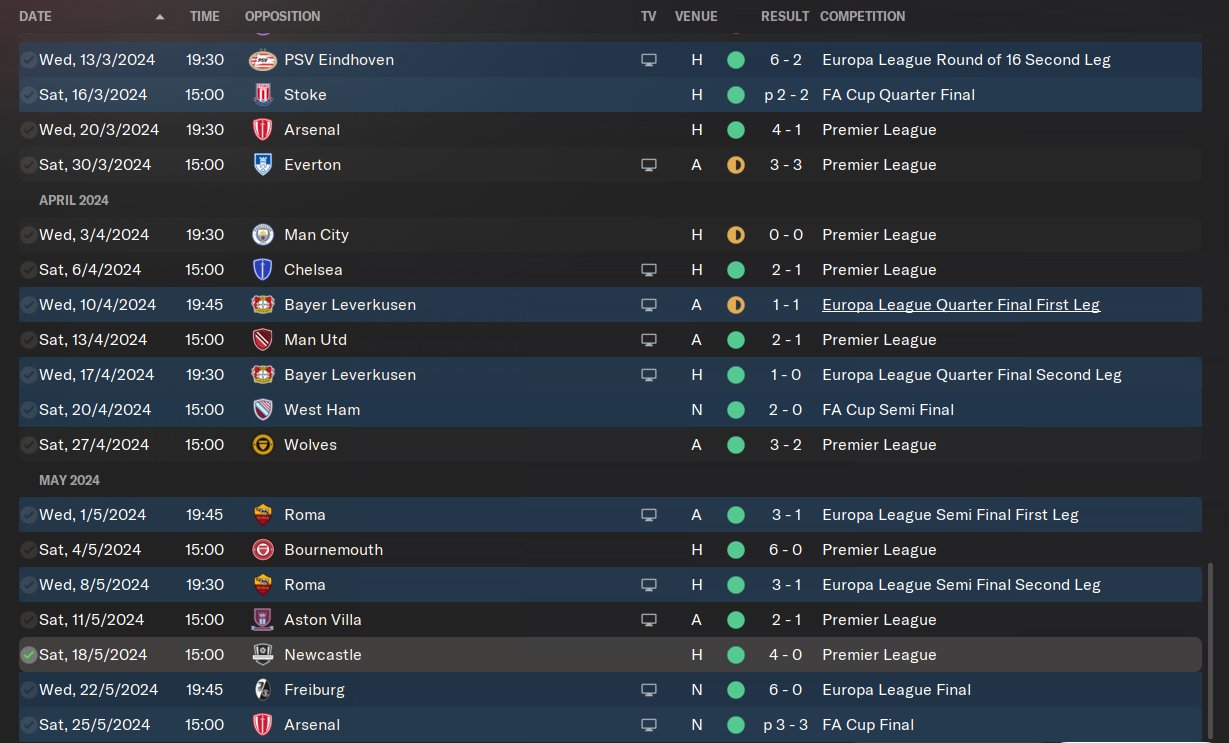Open the Bournemouth team name link
Screen dimensions: 1229x743
[x=333, y=550]
